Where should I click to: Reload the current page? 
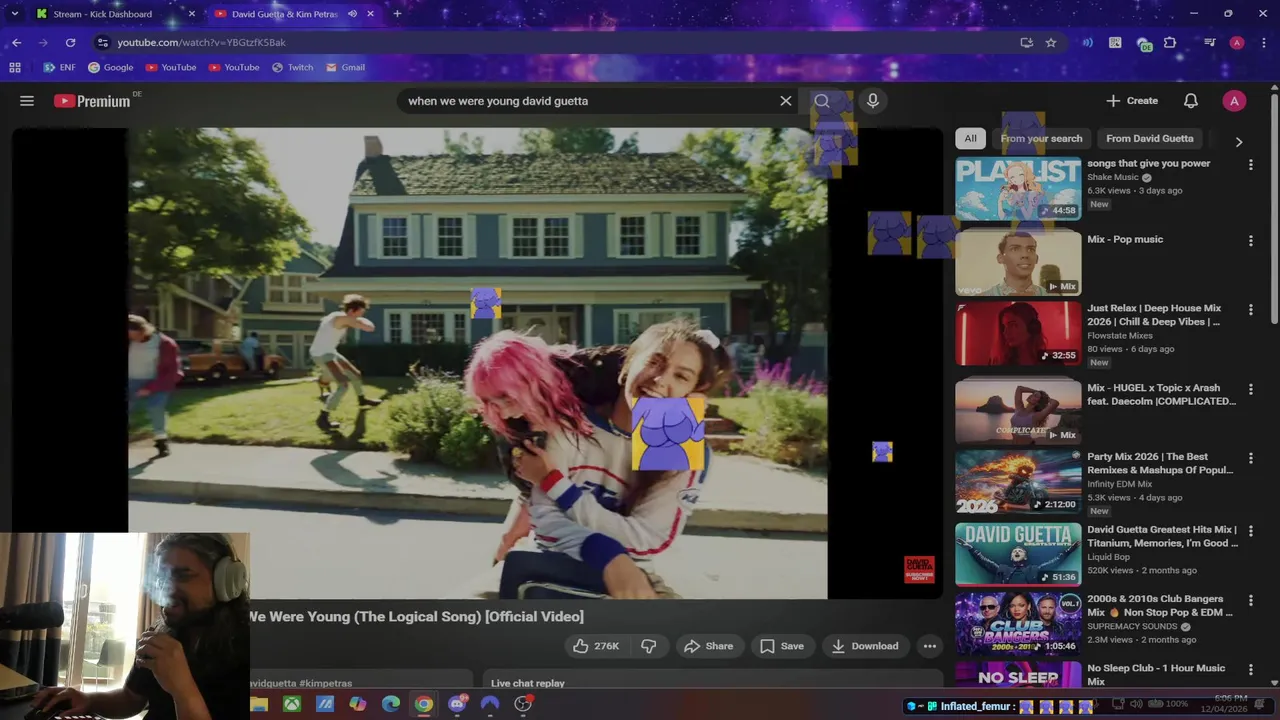click(x=70, y=43)
